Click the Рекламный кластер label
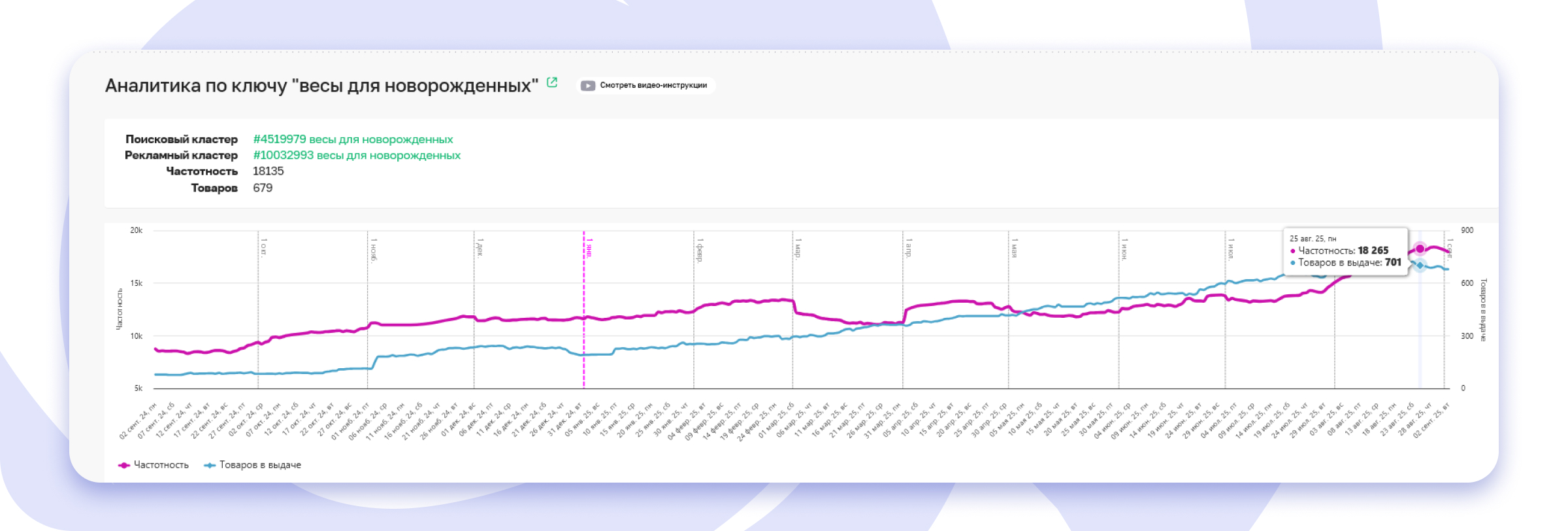 181,156
